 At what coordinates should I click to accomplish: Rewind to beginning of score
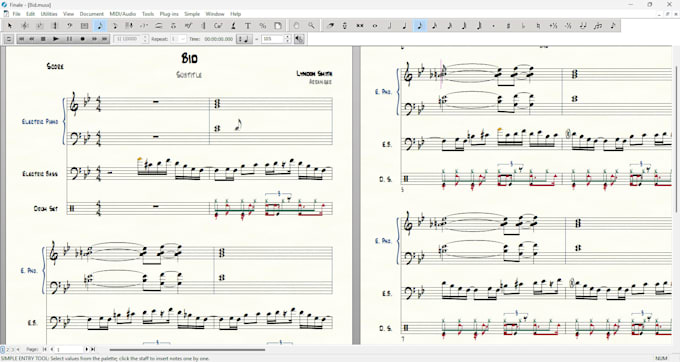21,39
